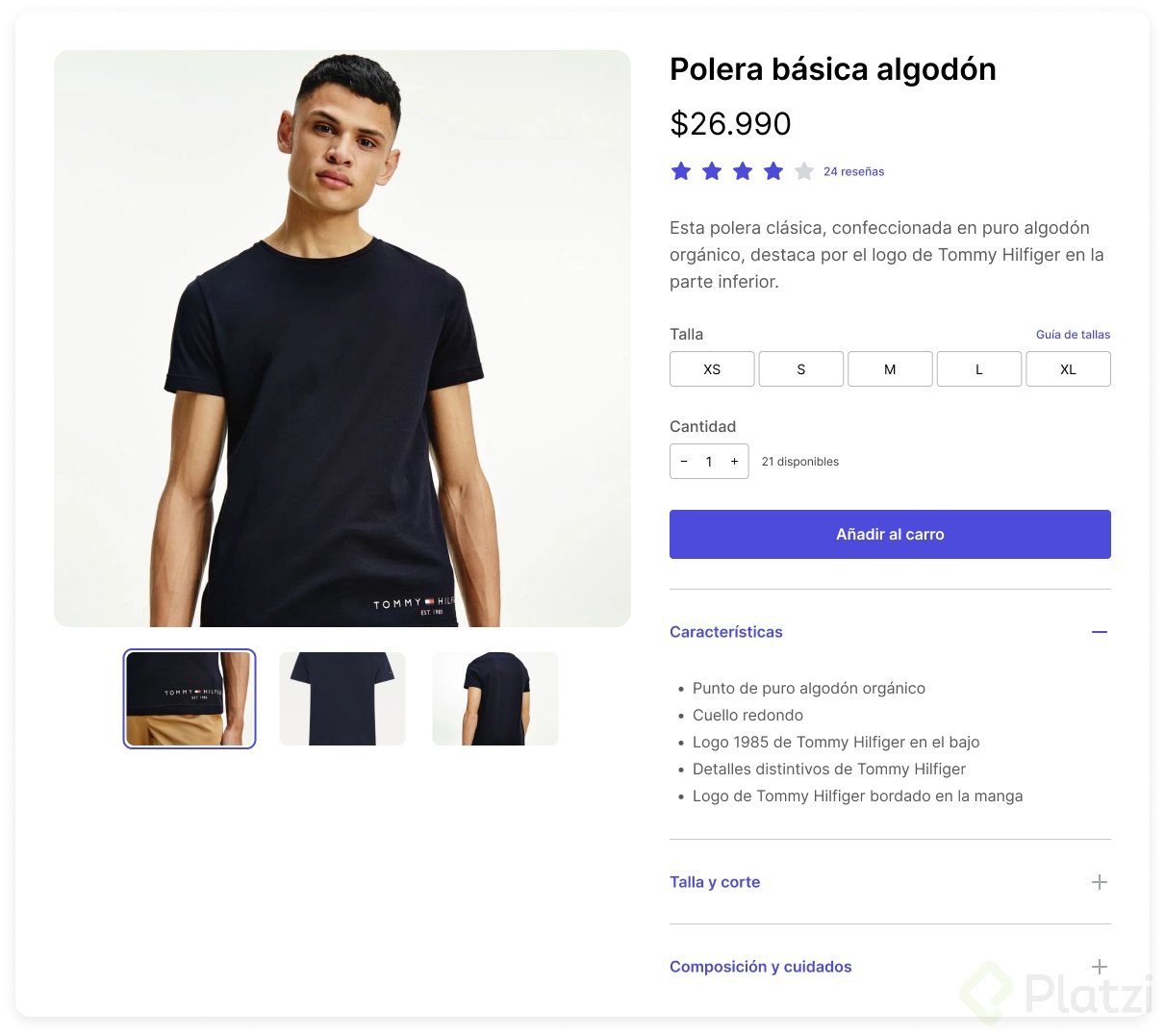Image resolution: width=1165 pixels, height=1036 pixels.
Task: View the back-view thumbnail image
Action: 495,698
